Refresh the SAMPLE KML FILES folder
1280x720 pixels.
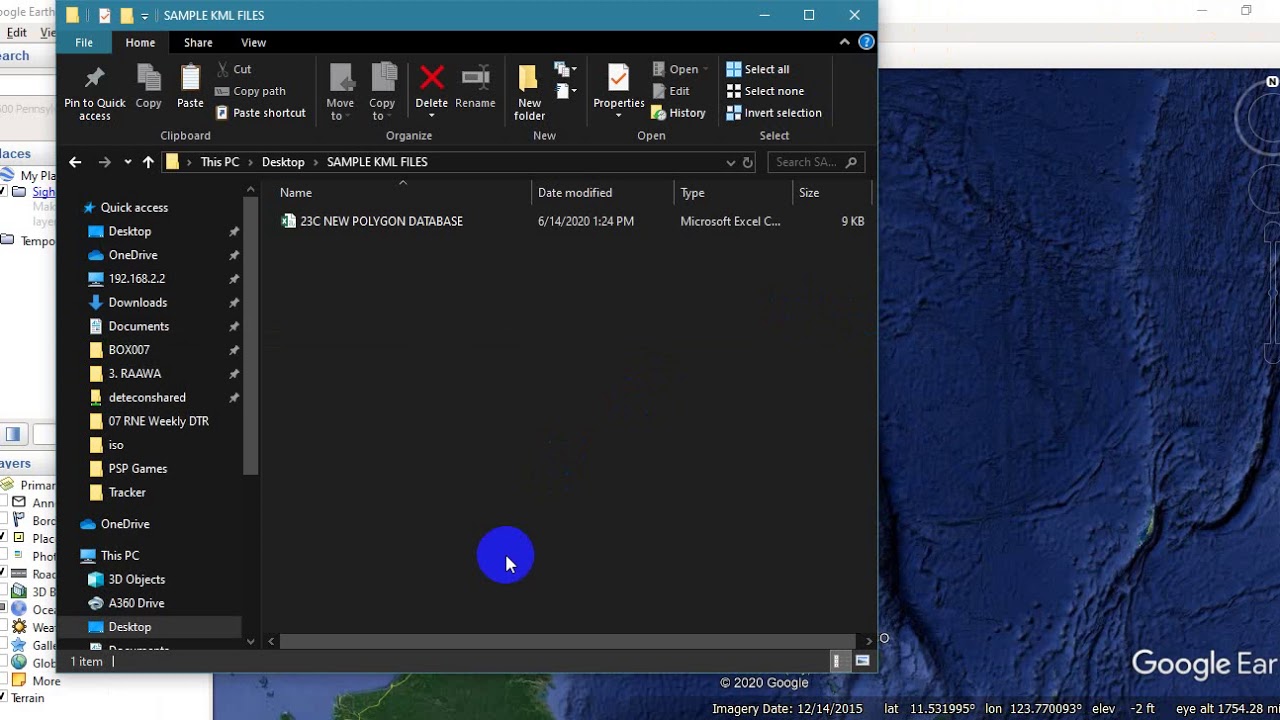point(747,162)
